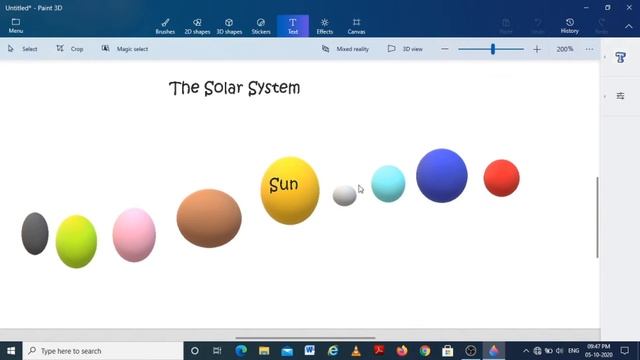Click the 200% zoom value
Viewport: 640px width, 360px height.
[x=565, y=49]
